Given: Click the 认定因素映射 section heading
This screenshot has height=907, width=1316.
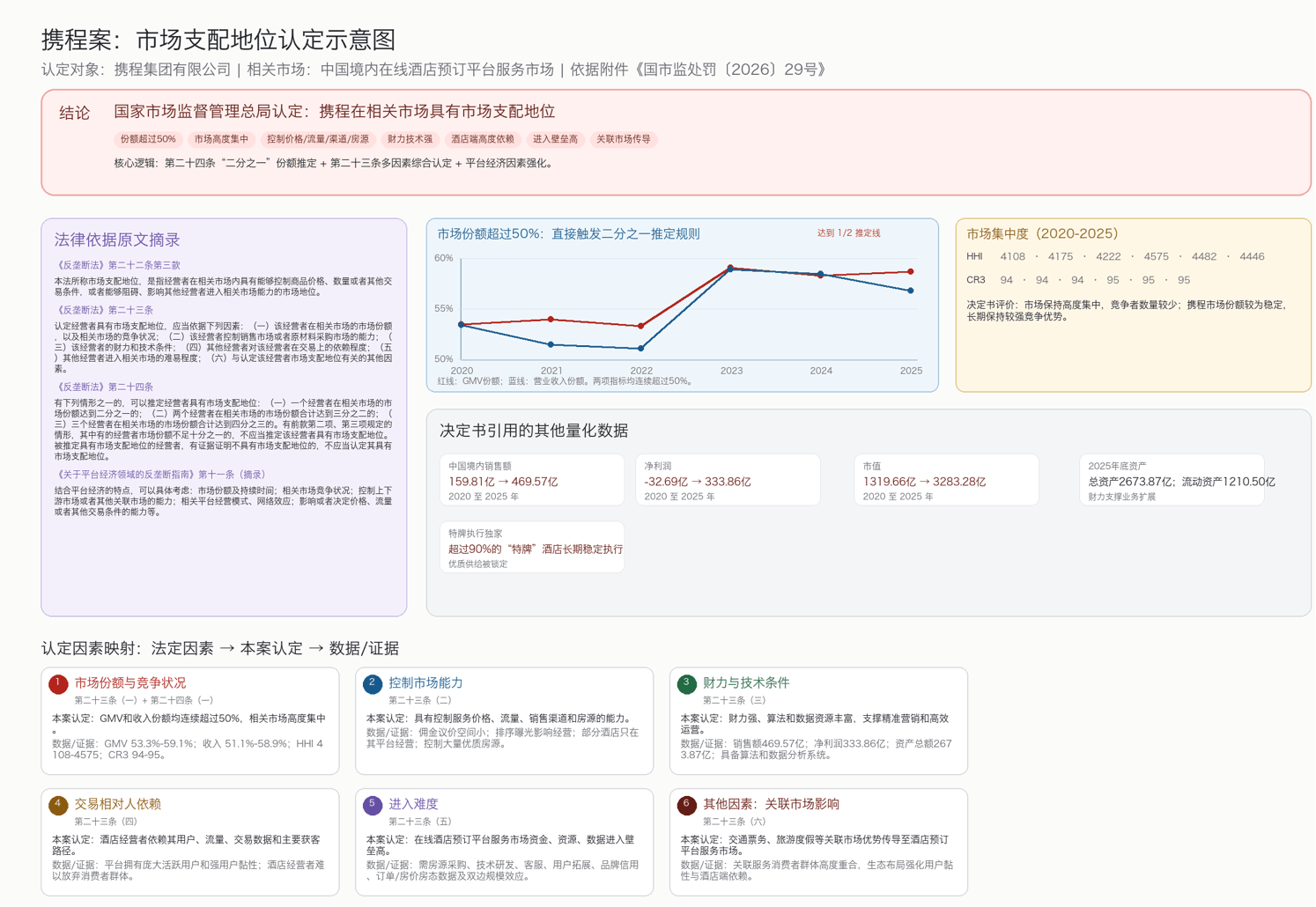Looking at the screenshot, I should tap(220, 648).
